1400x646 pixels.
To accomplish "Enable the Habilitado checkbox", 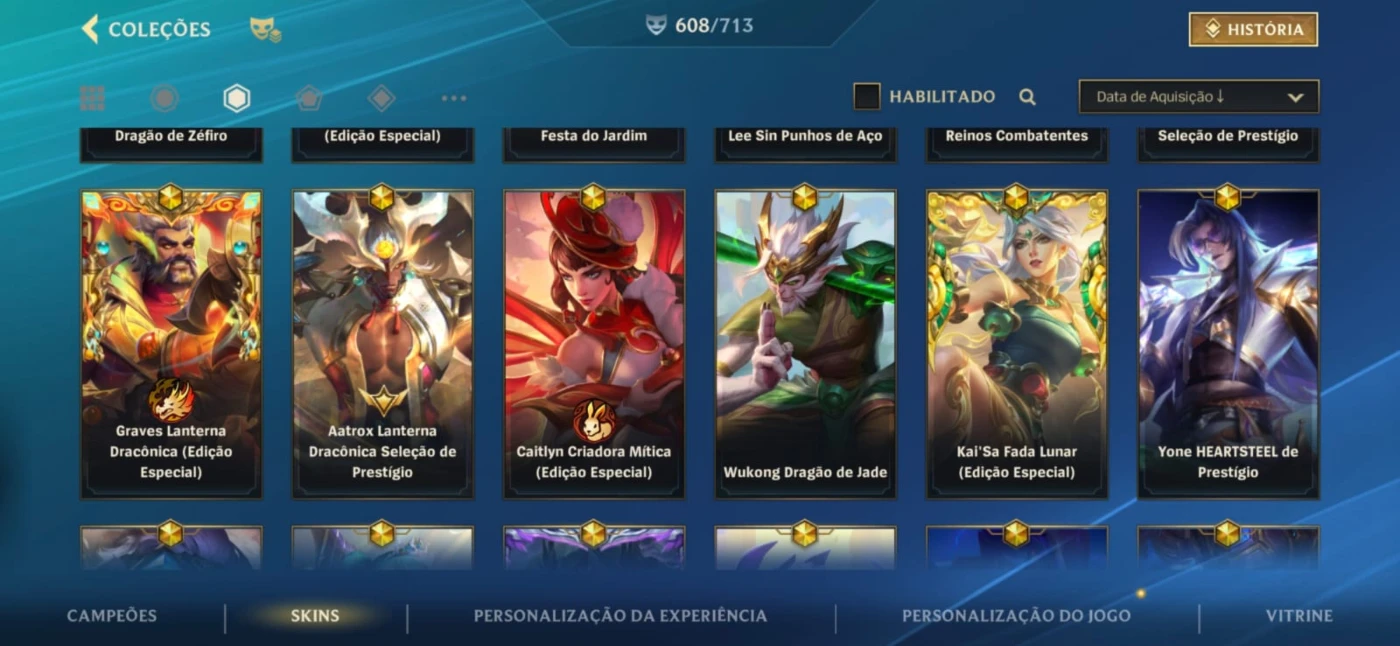I will [867, 97].
